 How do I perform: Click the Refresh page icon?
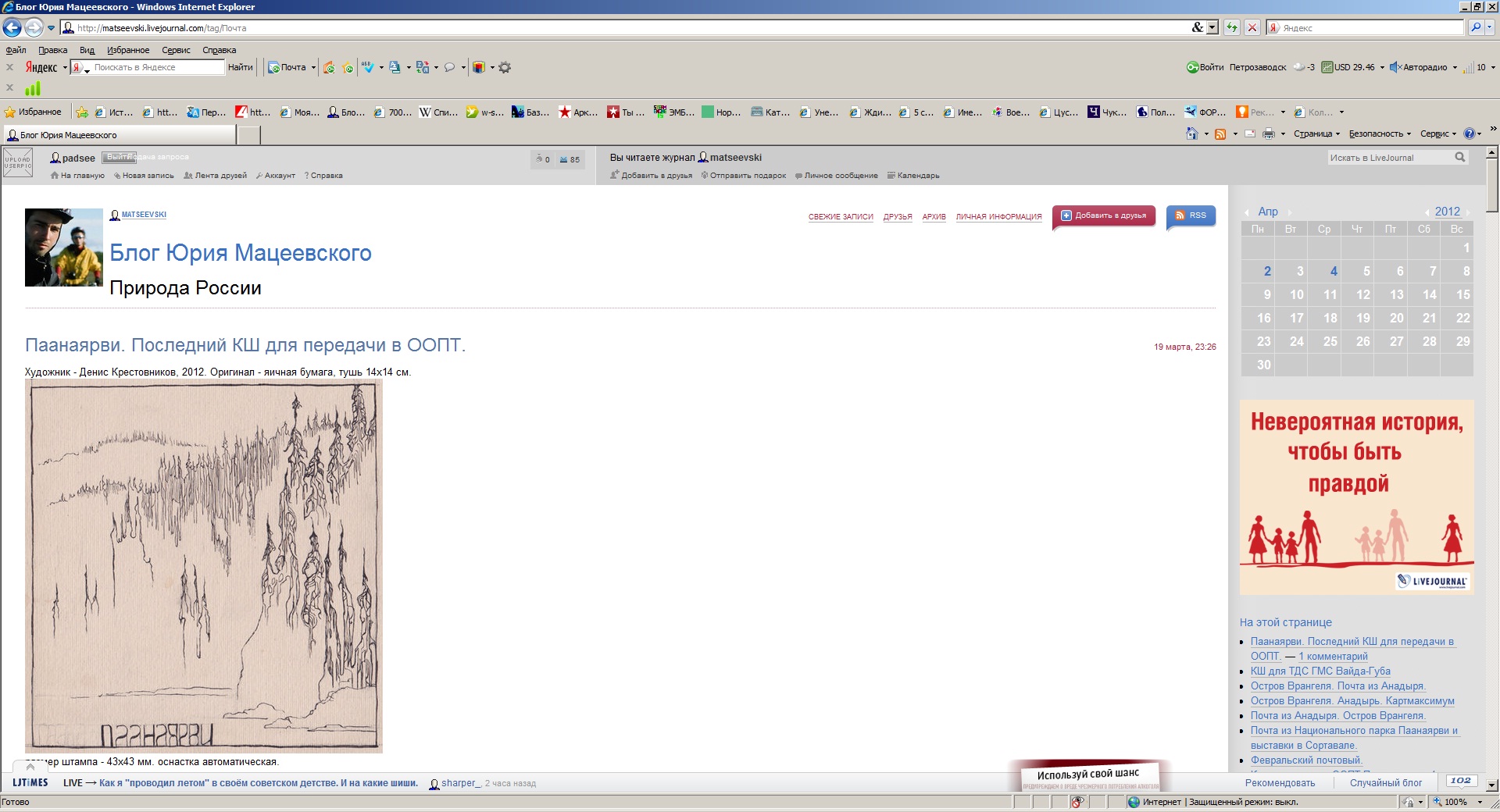point(1232,28)
